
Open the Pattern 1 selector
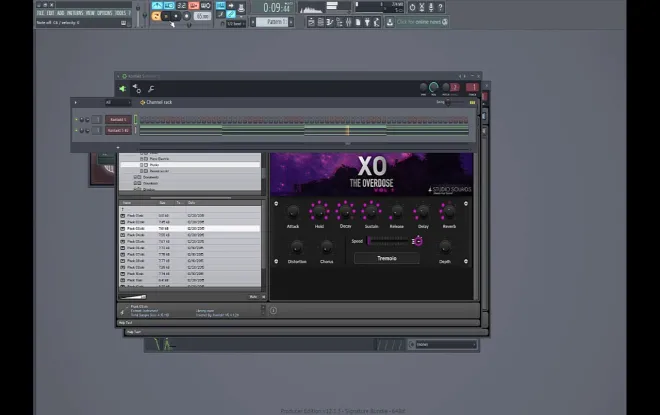click(272, 22)
